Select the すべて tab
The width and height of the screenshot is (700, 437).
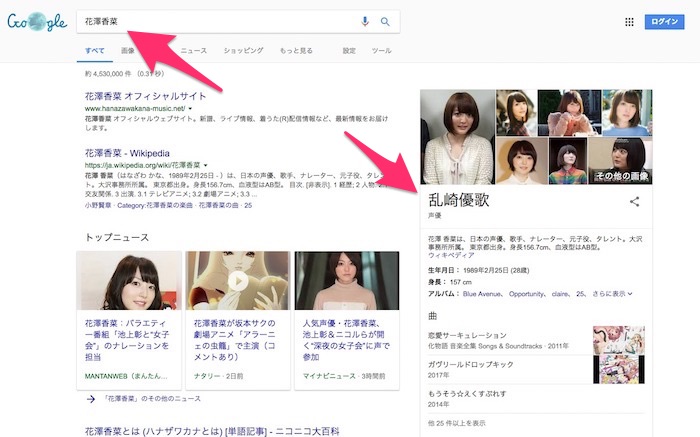[95, 50]
